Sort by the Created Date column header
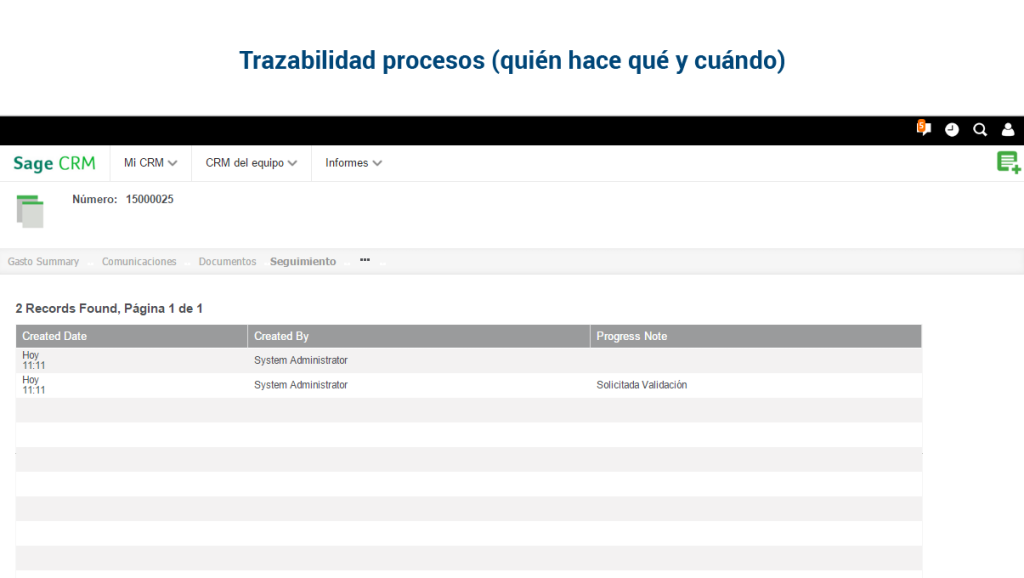Image resolution: width=1024 pixels, height=578 pixels. tap(56, 336)
